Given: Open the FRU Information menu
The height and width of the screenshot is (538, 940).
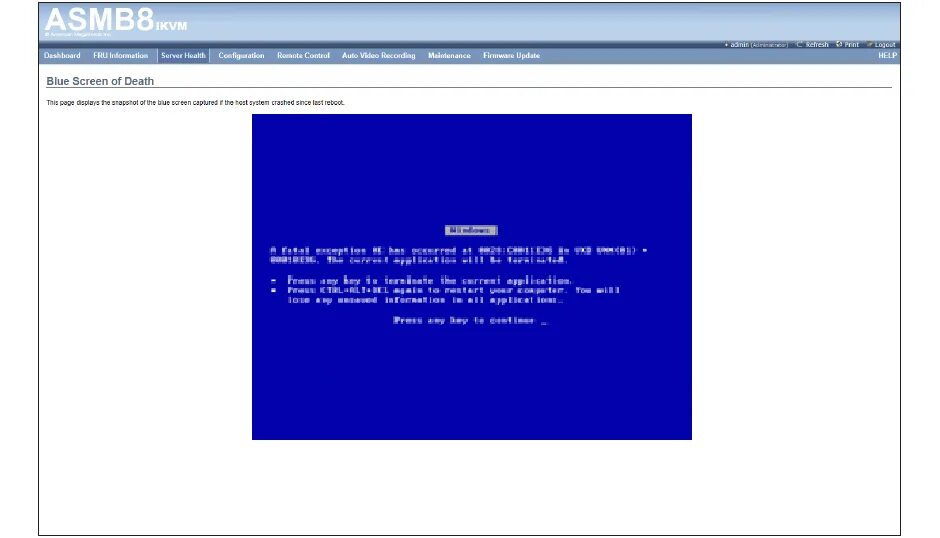Looking at the screenshot, I should [120, 55].
